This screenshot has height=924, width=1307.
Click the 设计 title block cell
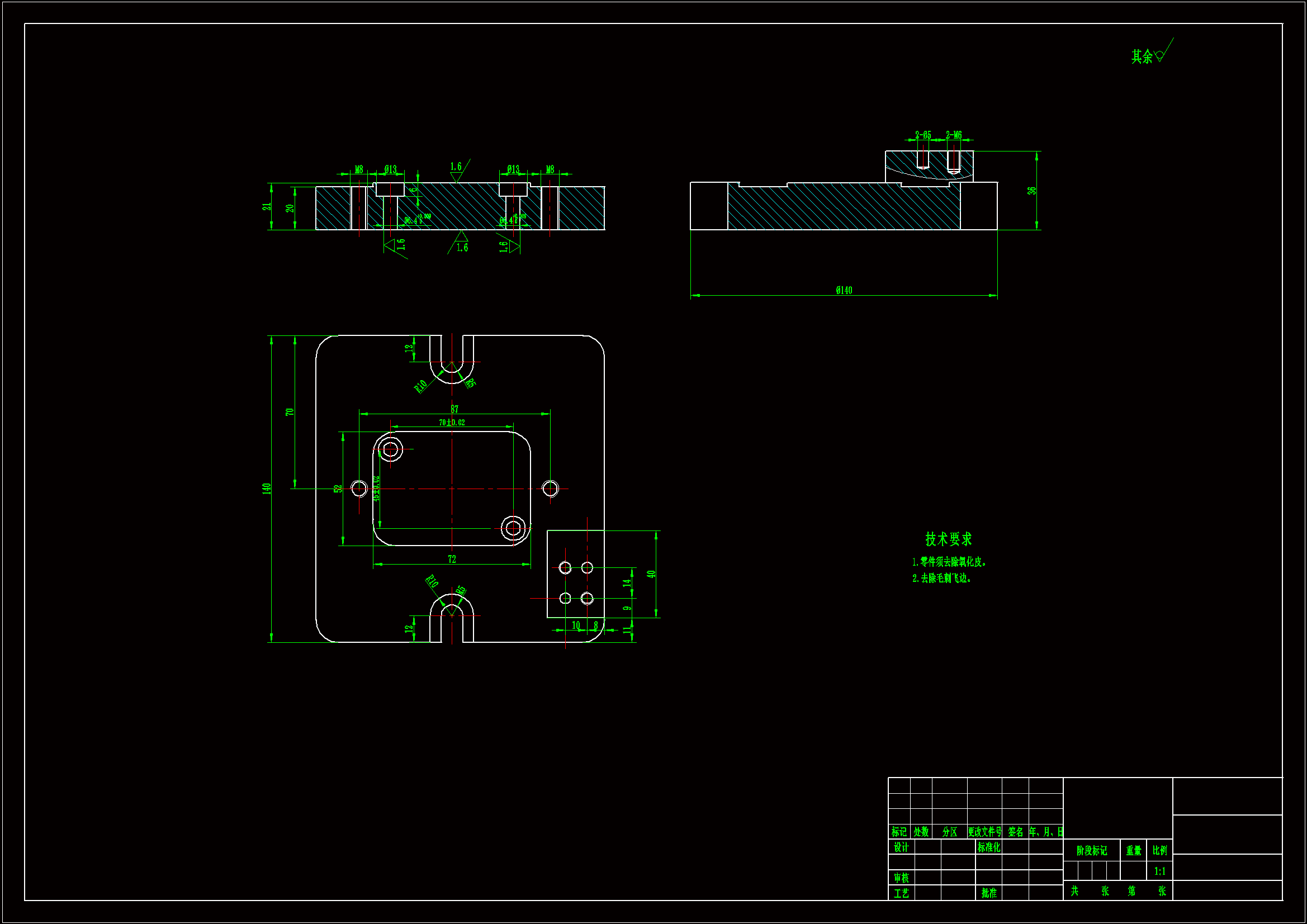click(901, 847)
